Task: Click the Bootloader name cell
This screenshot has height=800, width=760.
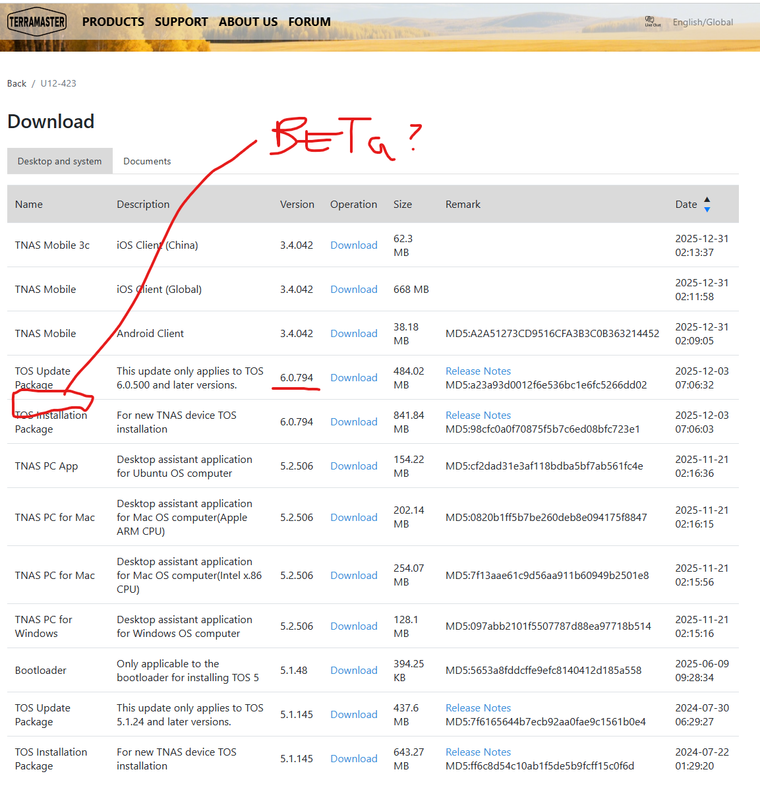Action: click(x=40, y=670)
